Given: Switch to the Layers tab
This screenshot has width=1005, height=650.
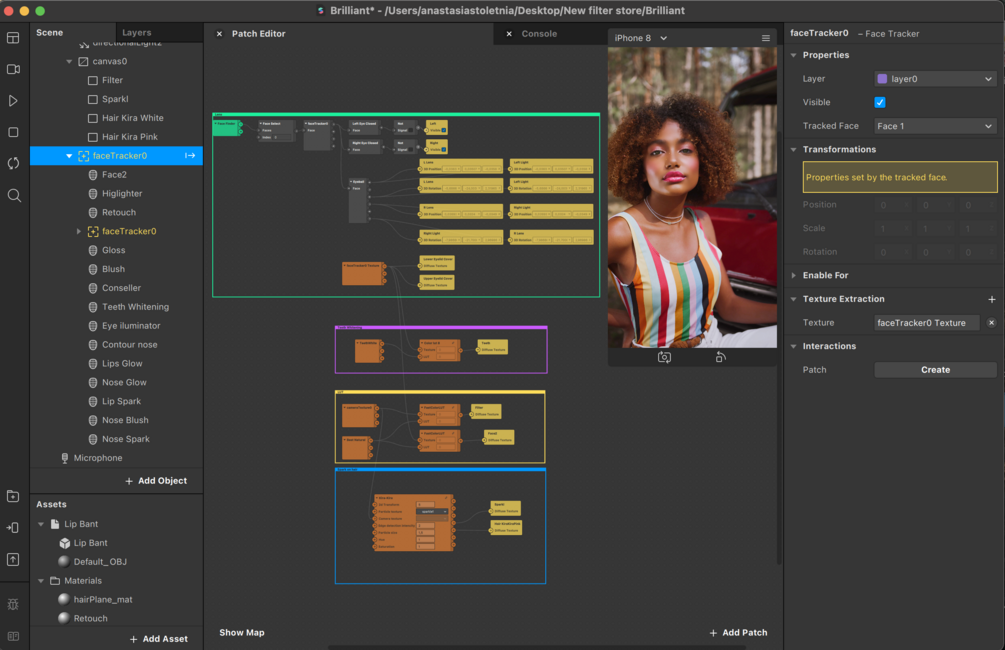Looking at the screenshot, I should point(137,33).
